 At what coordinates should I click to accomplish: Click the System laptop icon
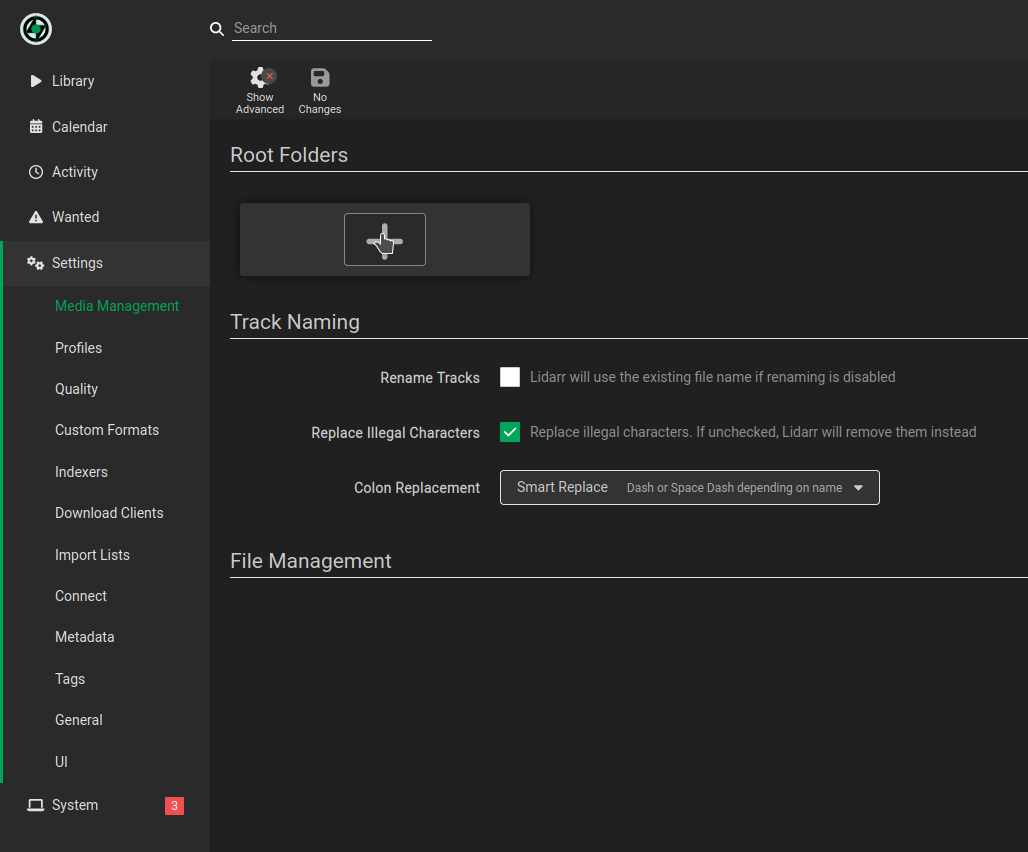point(35,805)
